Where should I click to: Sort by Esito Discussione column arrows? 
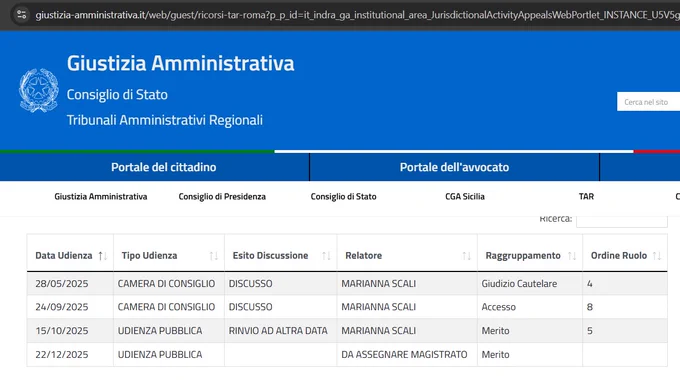(x=326, y=256)
